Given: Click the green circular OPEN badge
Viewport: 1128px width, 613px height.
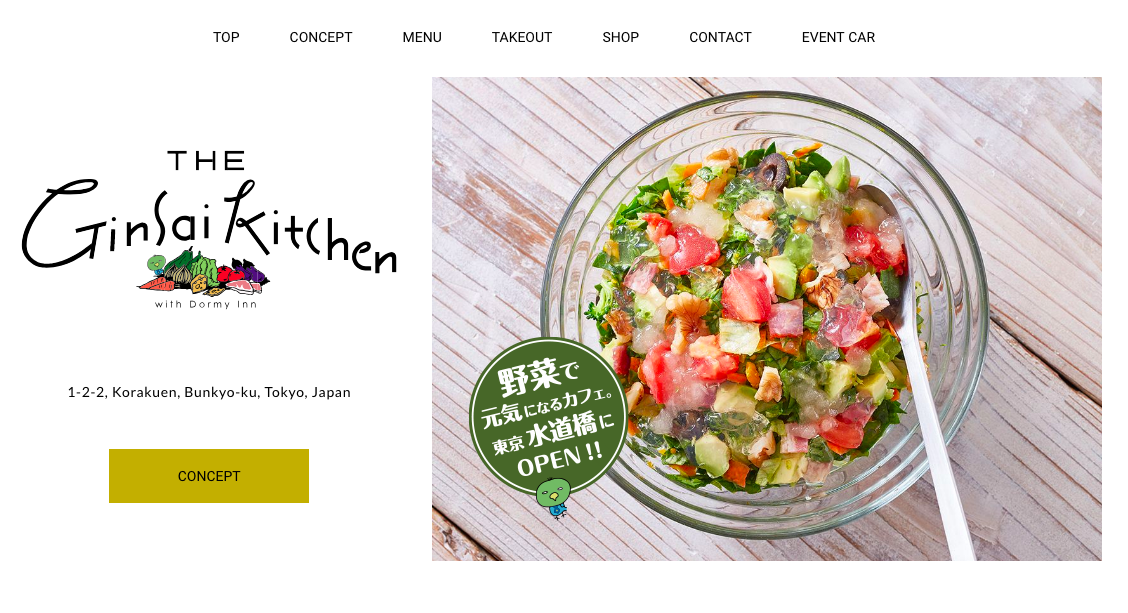Looking at the screenshot, I should coord(548,418).
